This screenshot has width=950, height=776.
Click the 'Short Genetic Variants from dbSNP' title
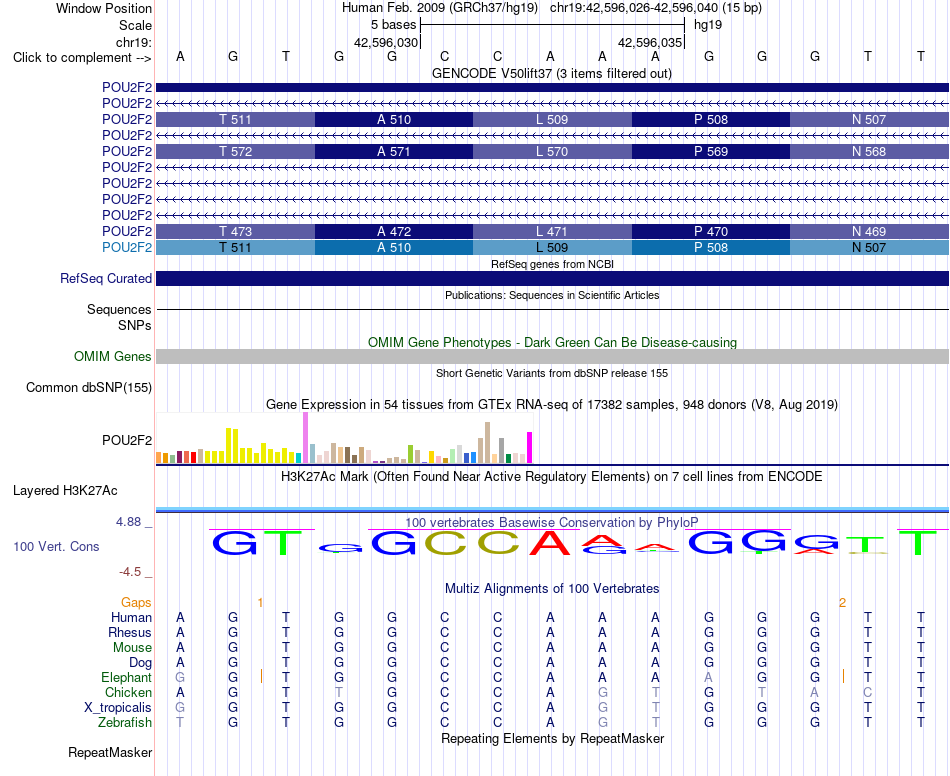pyautogui.click(x=552, y=373)
